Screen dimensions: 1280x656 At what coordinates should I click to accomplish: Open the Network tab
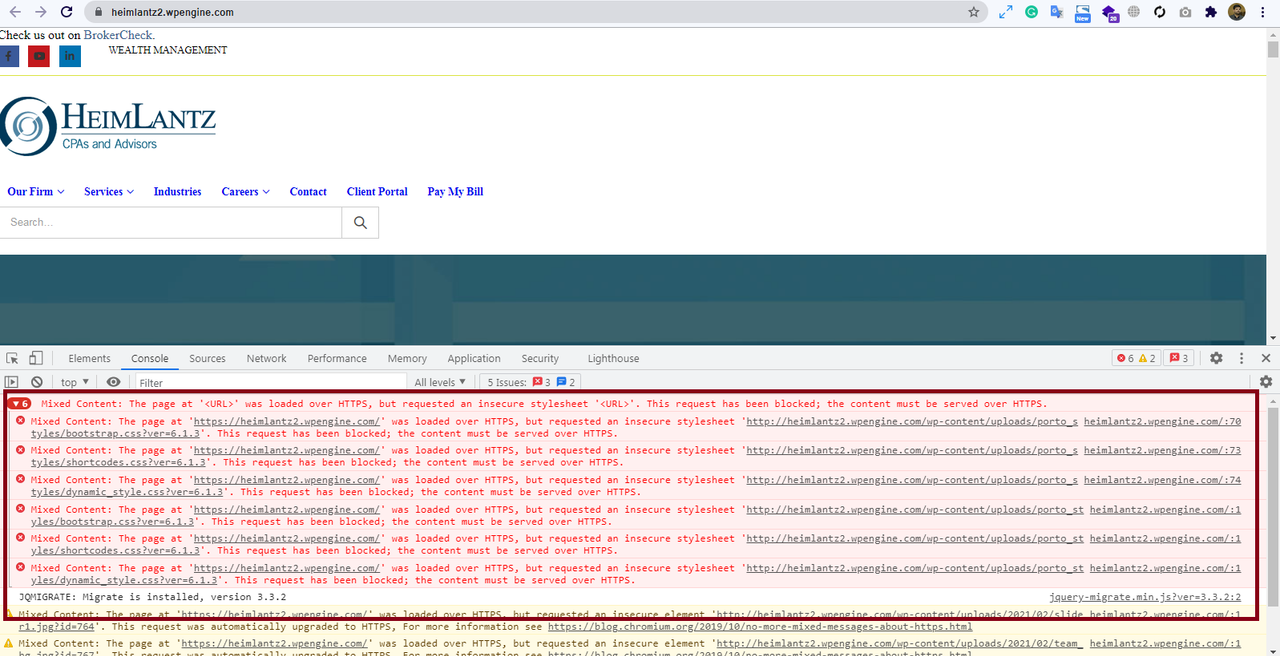click(x=266, y=358)
